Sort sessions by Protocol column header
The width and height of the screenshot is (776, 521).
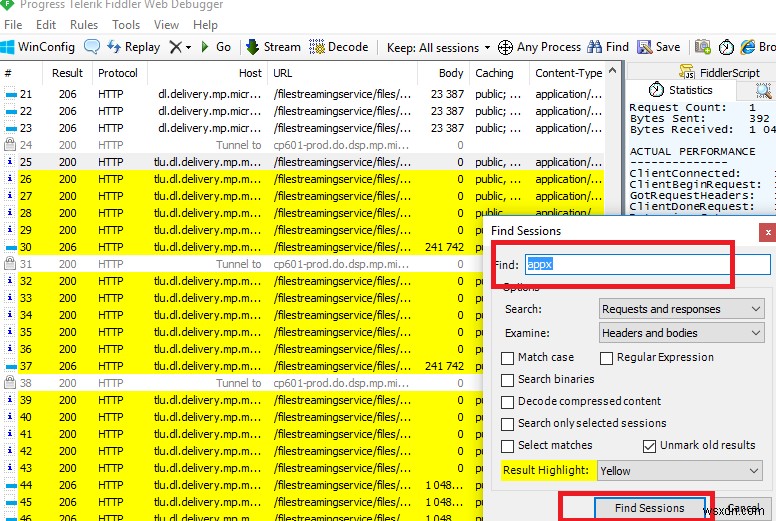[118, 73]
